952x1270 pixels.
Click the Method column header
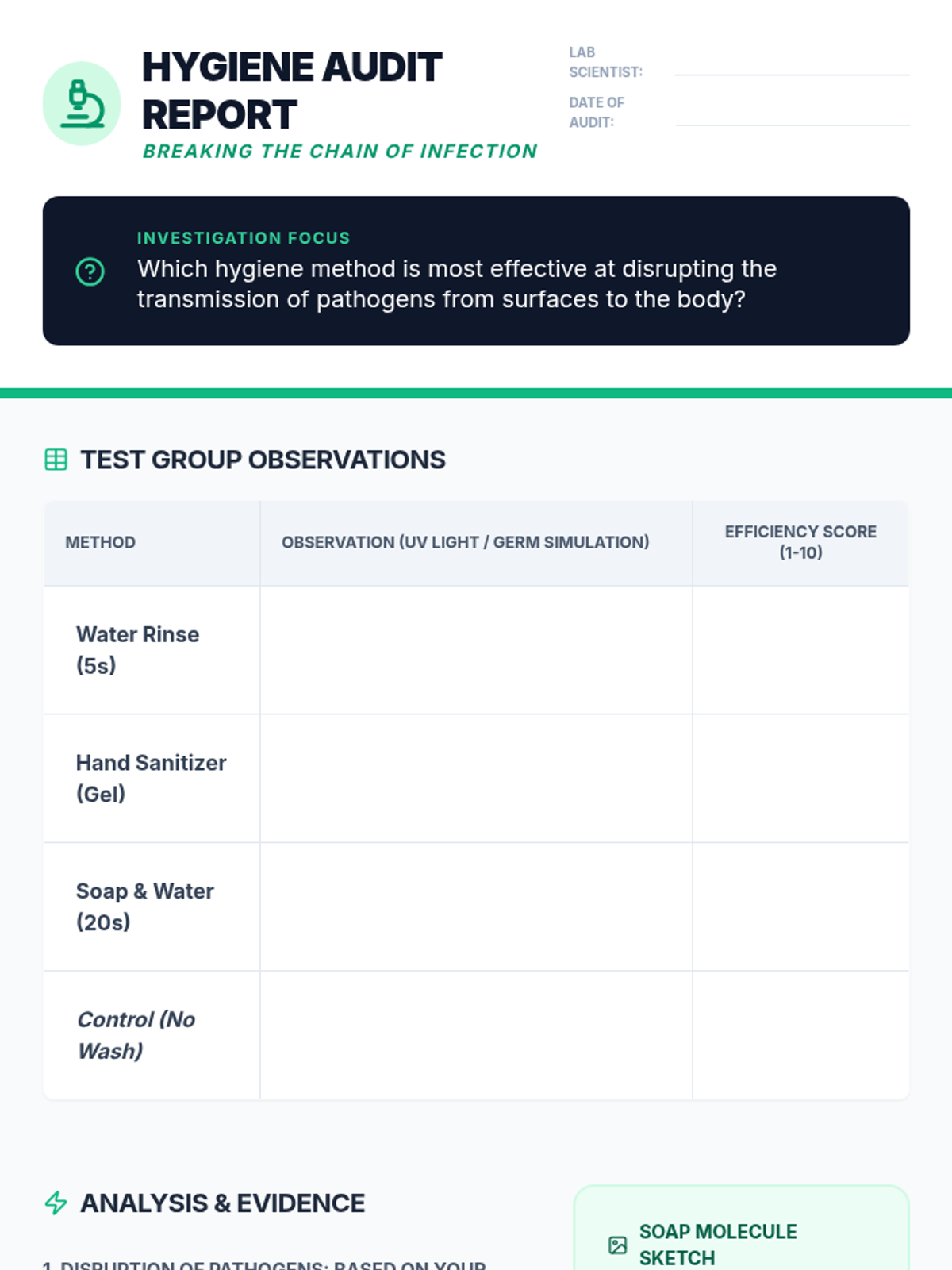[101, 542]
